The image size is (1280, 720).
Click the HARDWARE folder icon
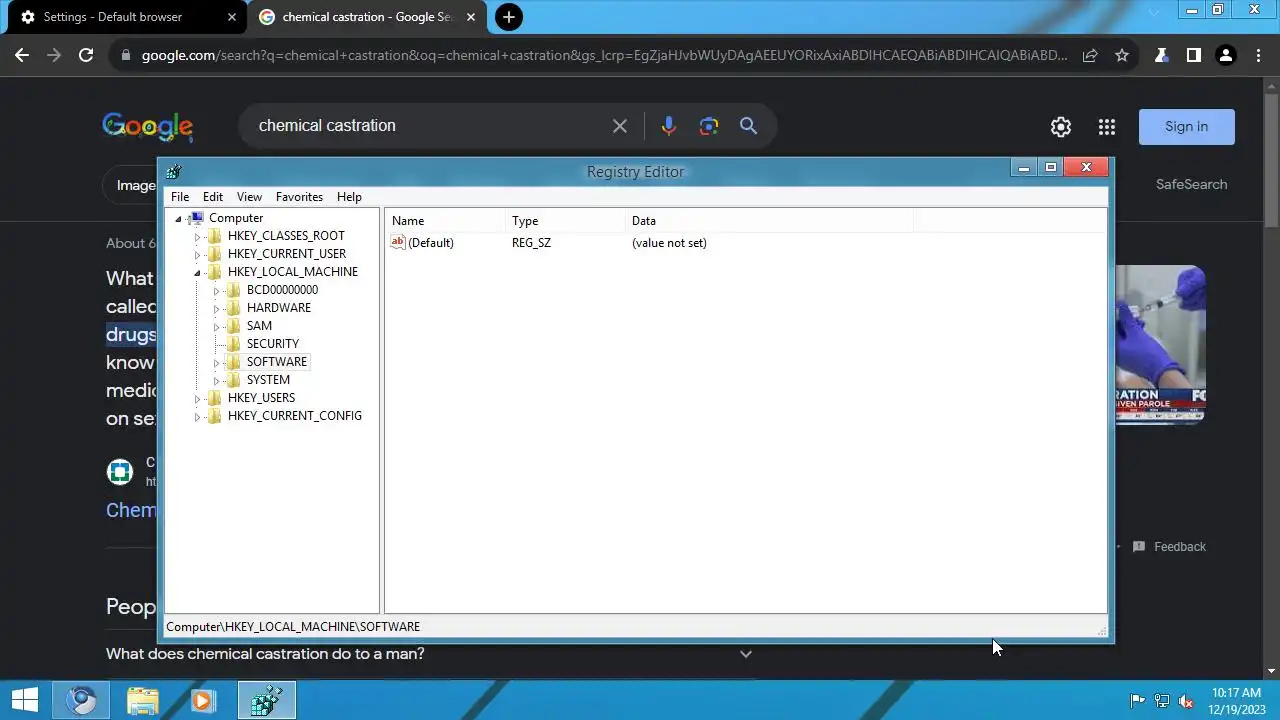pyautogui.click(x=233, y=308)
